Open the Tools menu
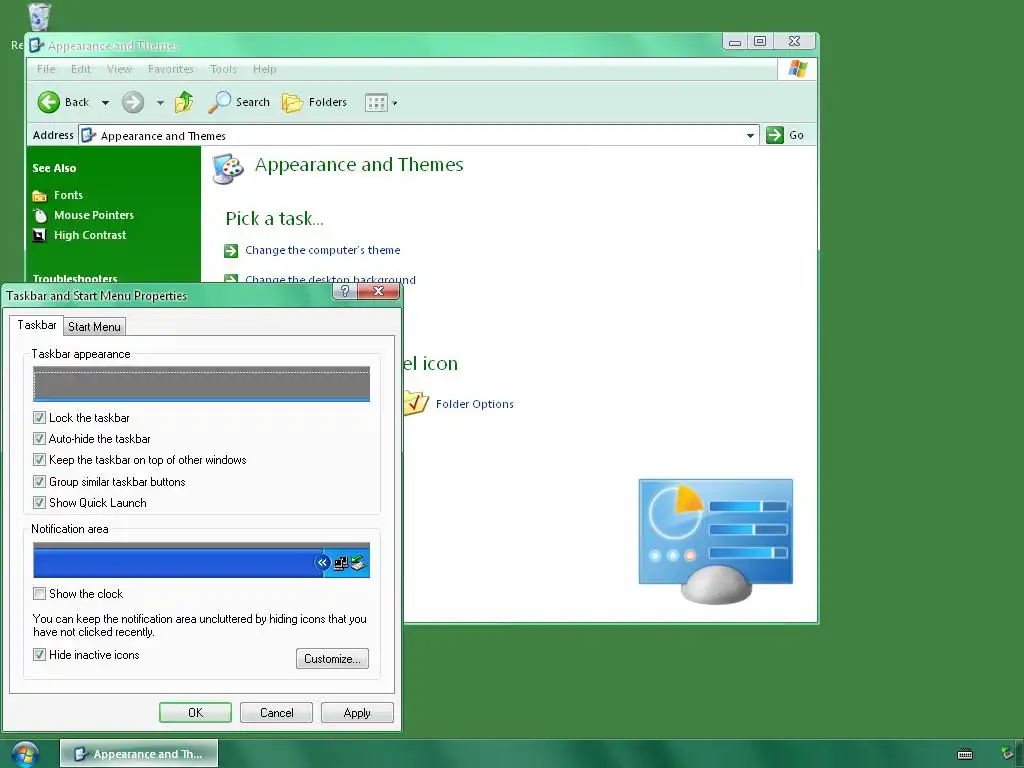Screen dimensions: 1024x768 coord(223,69)
